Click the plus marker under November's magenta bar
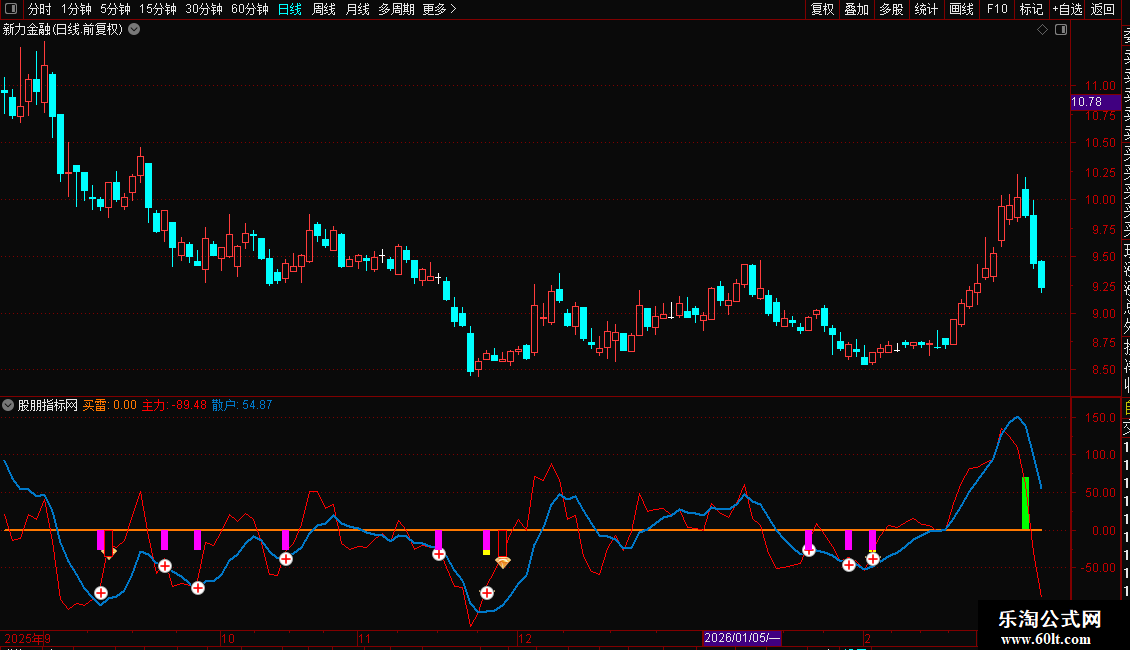Viewport: 1130px width, 650px height. click(x=439, y=554)
